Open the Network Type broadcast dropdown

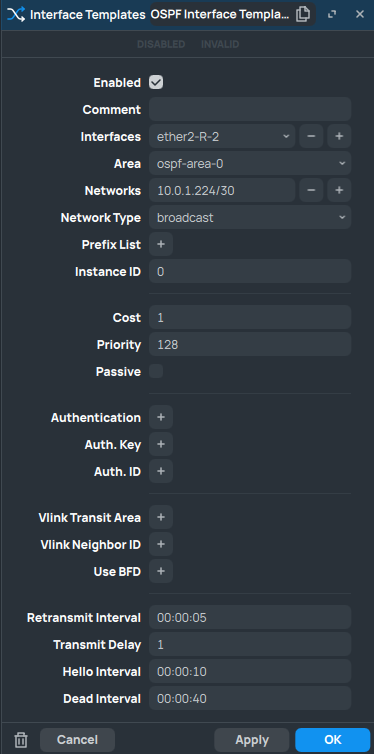(250, 217)
